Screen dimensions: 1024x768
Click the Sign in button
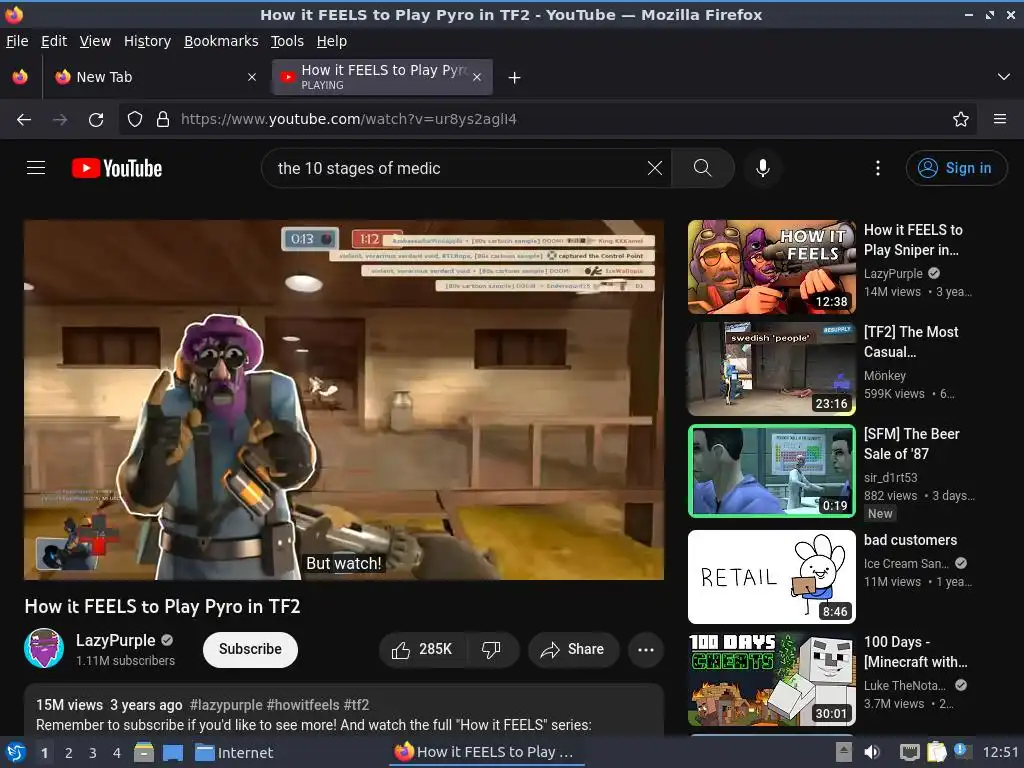955,168
